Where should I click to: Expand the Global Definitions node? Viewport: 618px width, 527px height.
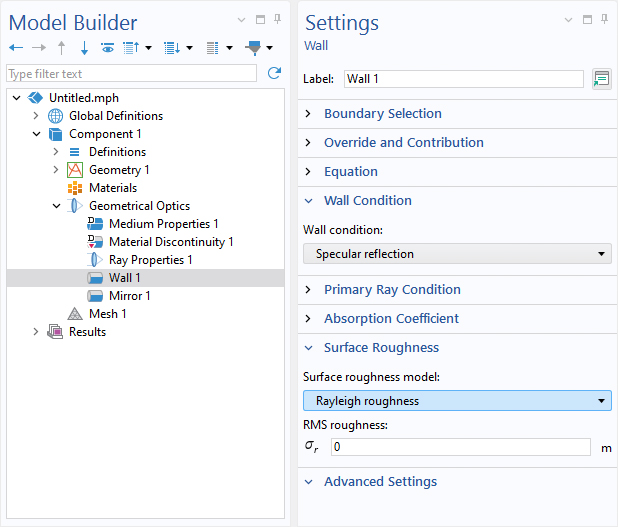[x=36, y=116]
